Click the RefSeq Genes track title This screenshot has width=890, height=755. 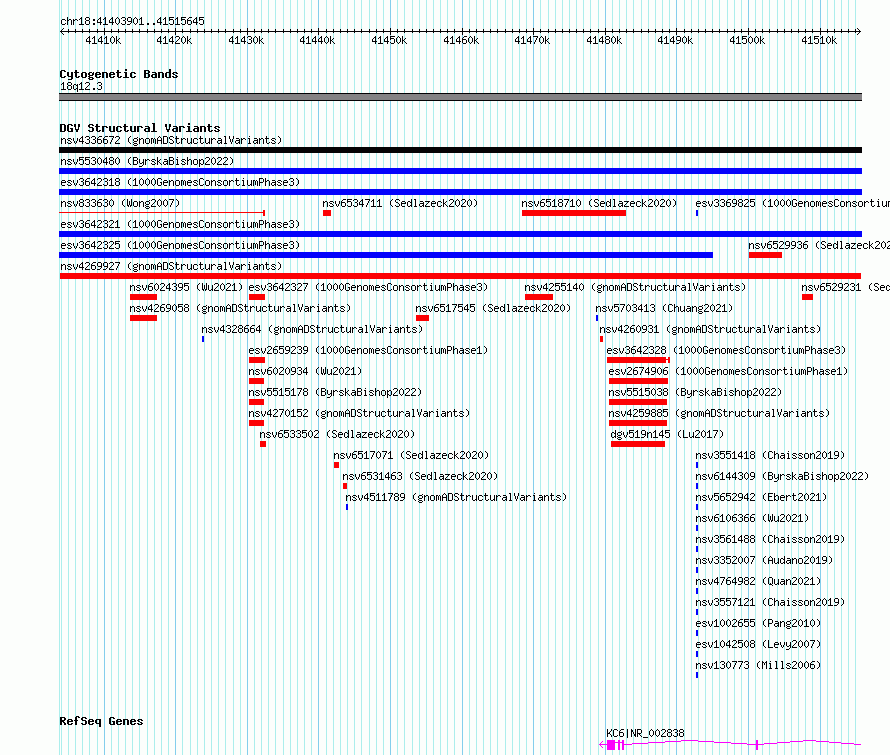(x=101, y=722)
